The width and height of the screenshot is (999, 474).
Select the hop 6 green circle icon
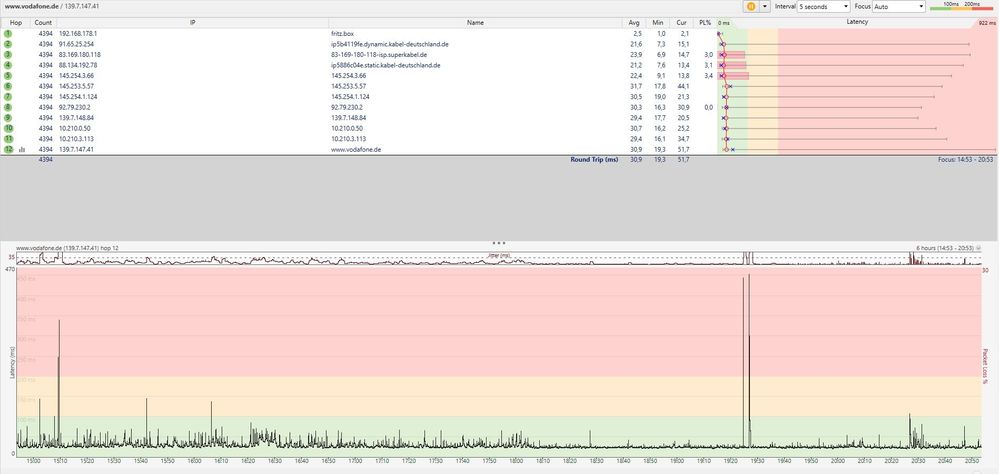click(8, 86)
